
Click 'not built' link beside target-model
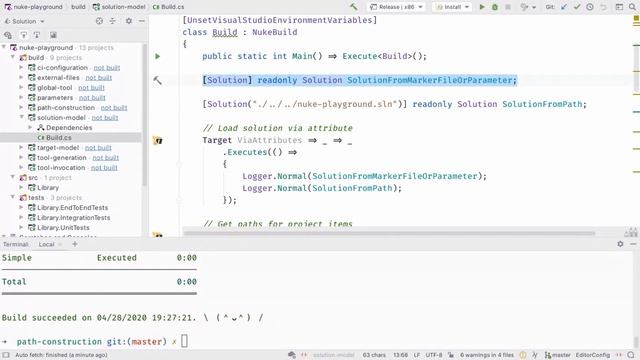coord(98,147)
